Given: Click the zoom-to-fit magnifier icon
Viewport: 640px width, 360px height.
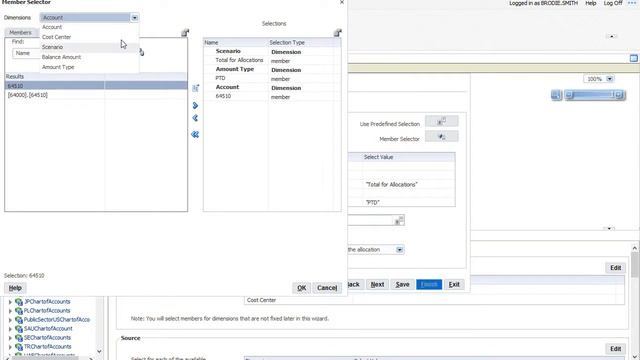Looking at the screenshot, I should point(556,95).
